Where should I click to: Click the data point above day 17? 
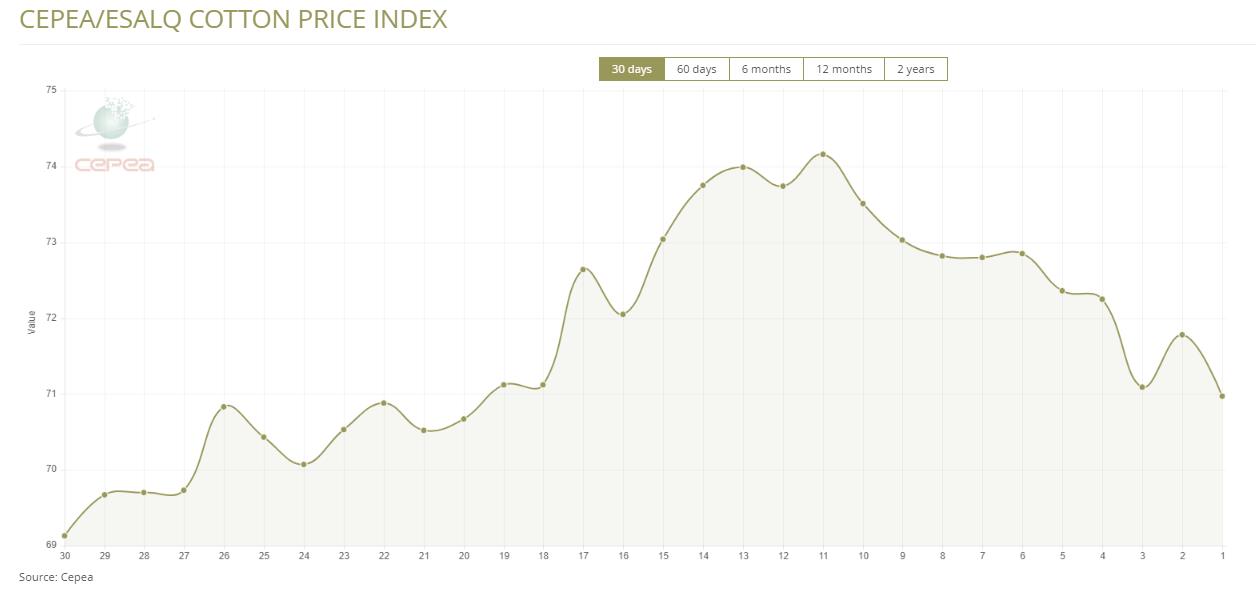coord(583,269)
